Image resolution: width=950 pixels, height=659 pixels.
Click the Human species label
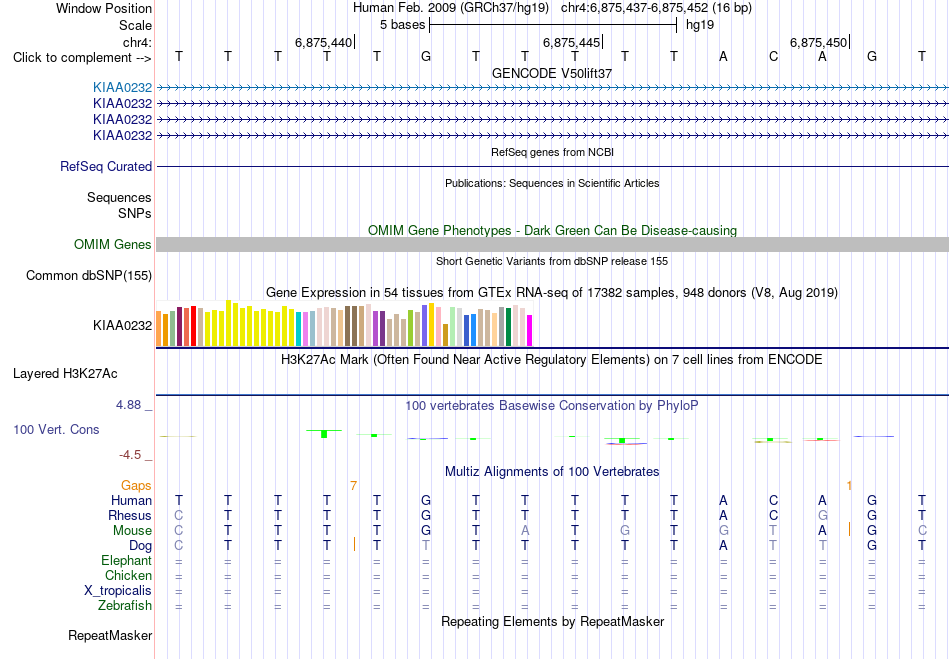click(x=131, y=501)
